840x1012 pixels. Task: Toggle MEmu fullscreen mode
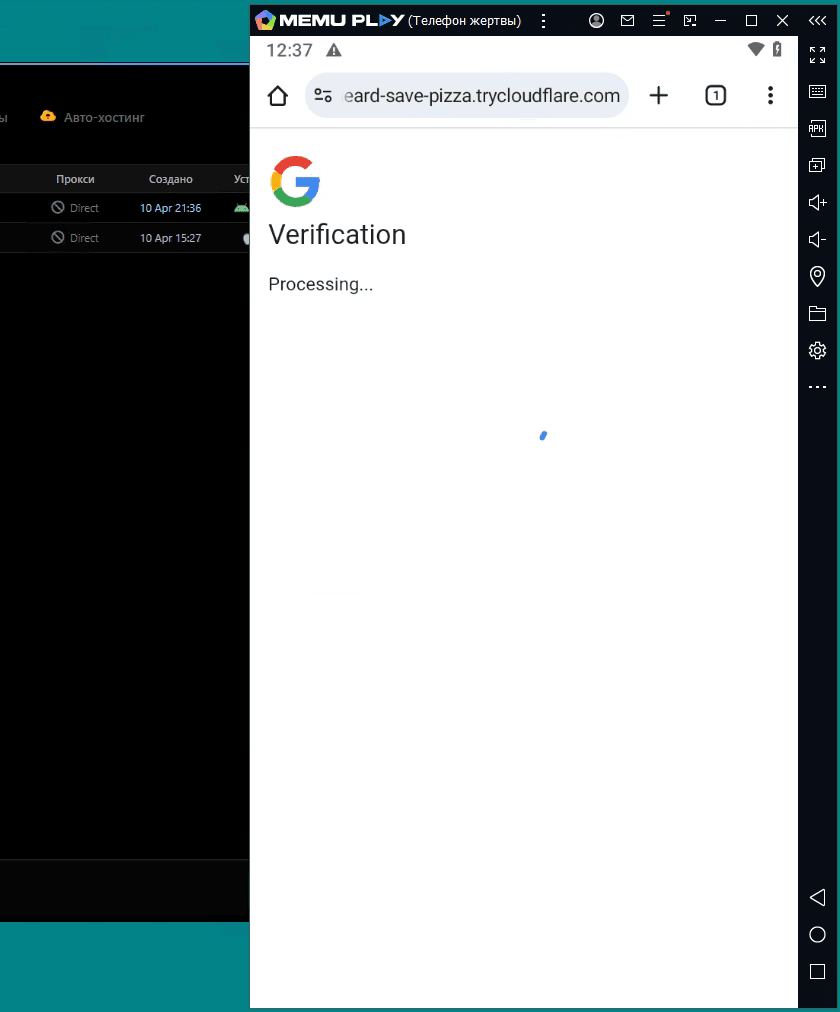tap(817, 55)
